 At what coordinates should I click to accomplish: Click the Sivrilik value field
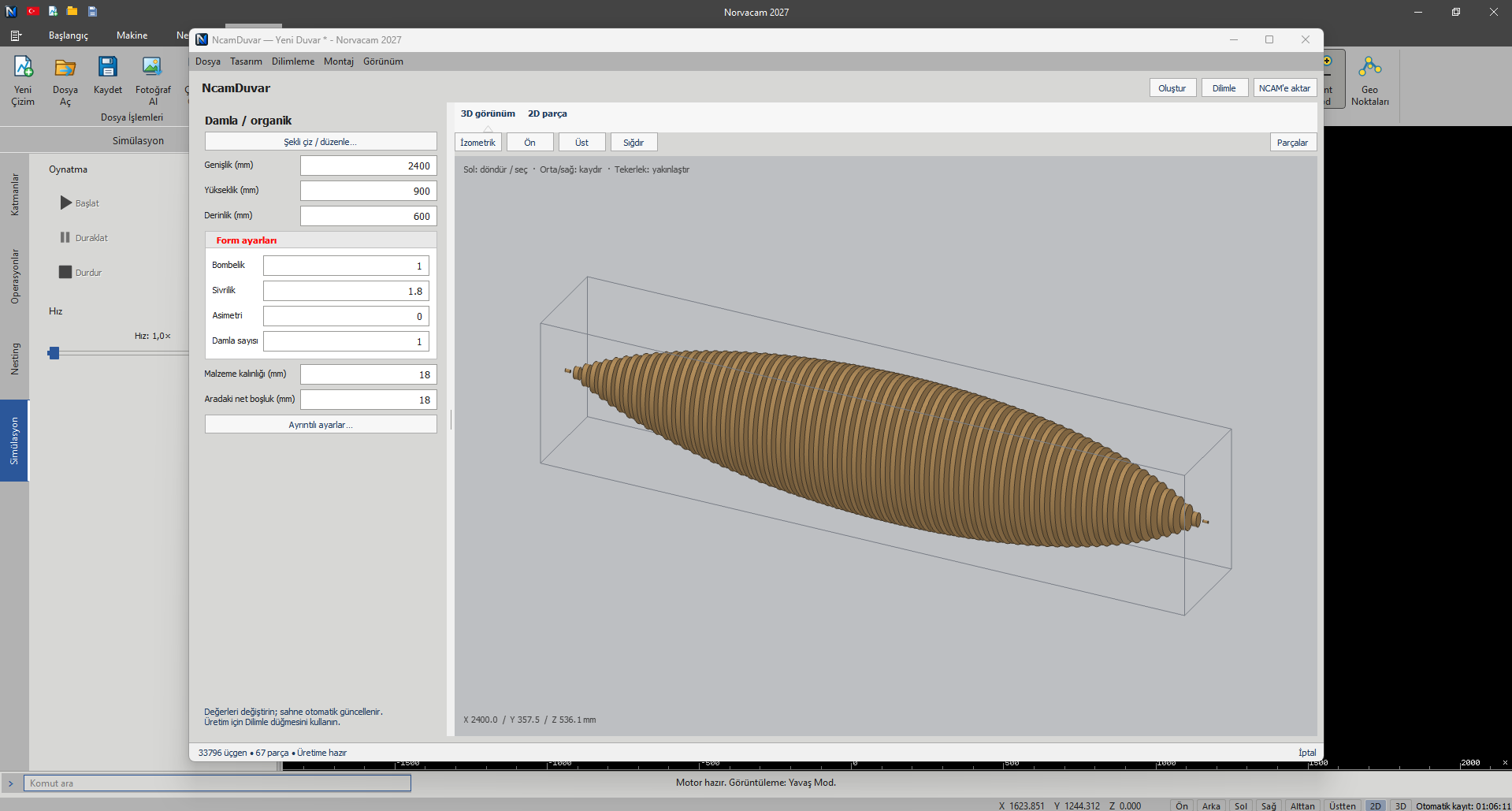346,291
